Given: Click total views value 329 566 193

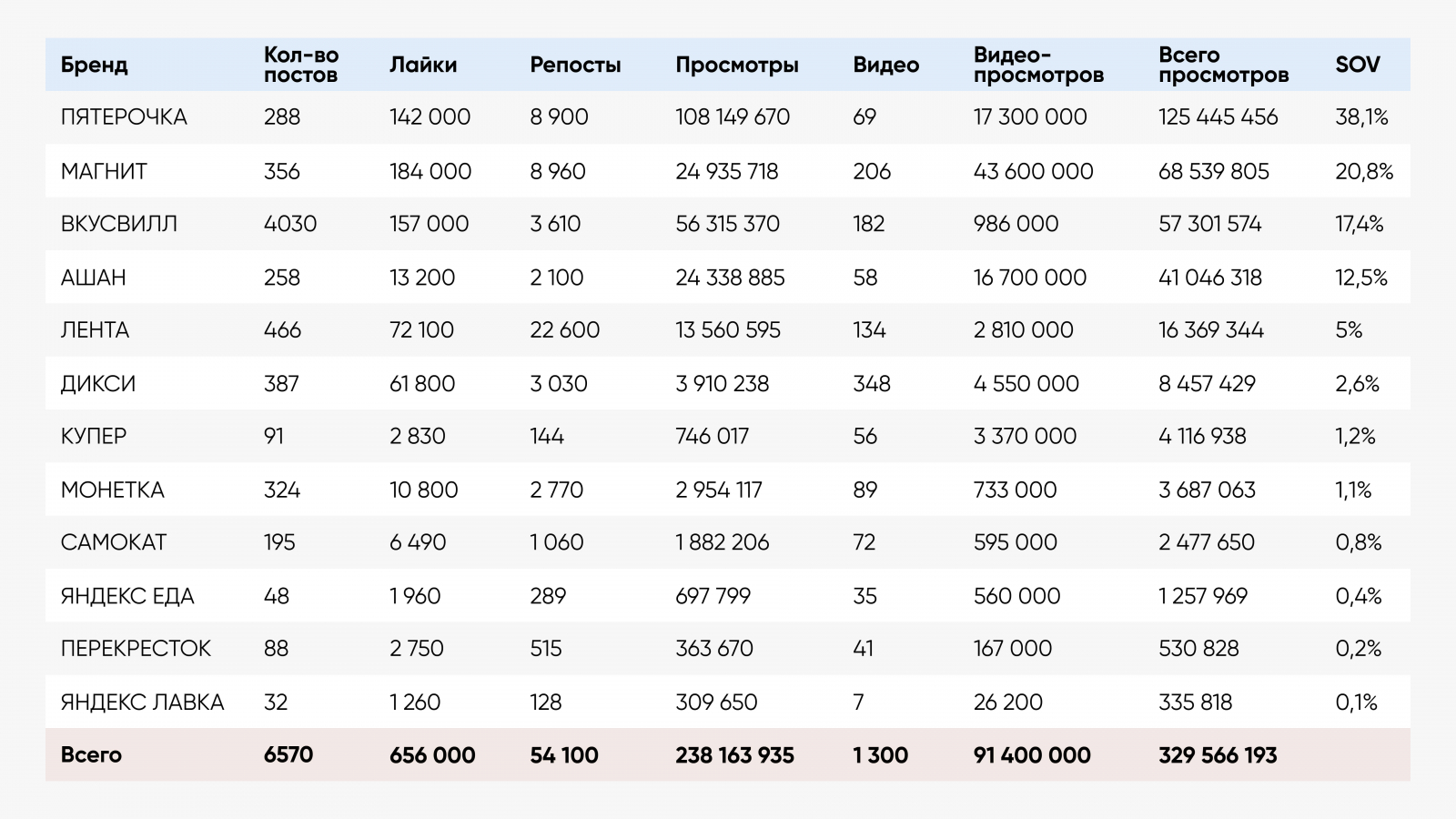Looking at the screenshot, I should tap(1217, 755).
